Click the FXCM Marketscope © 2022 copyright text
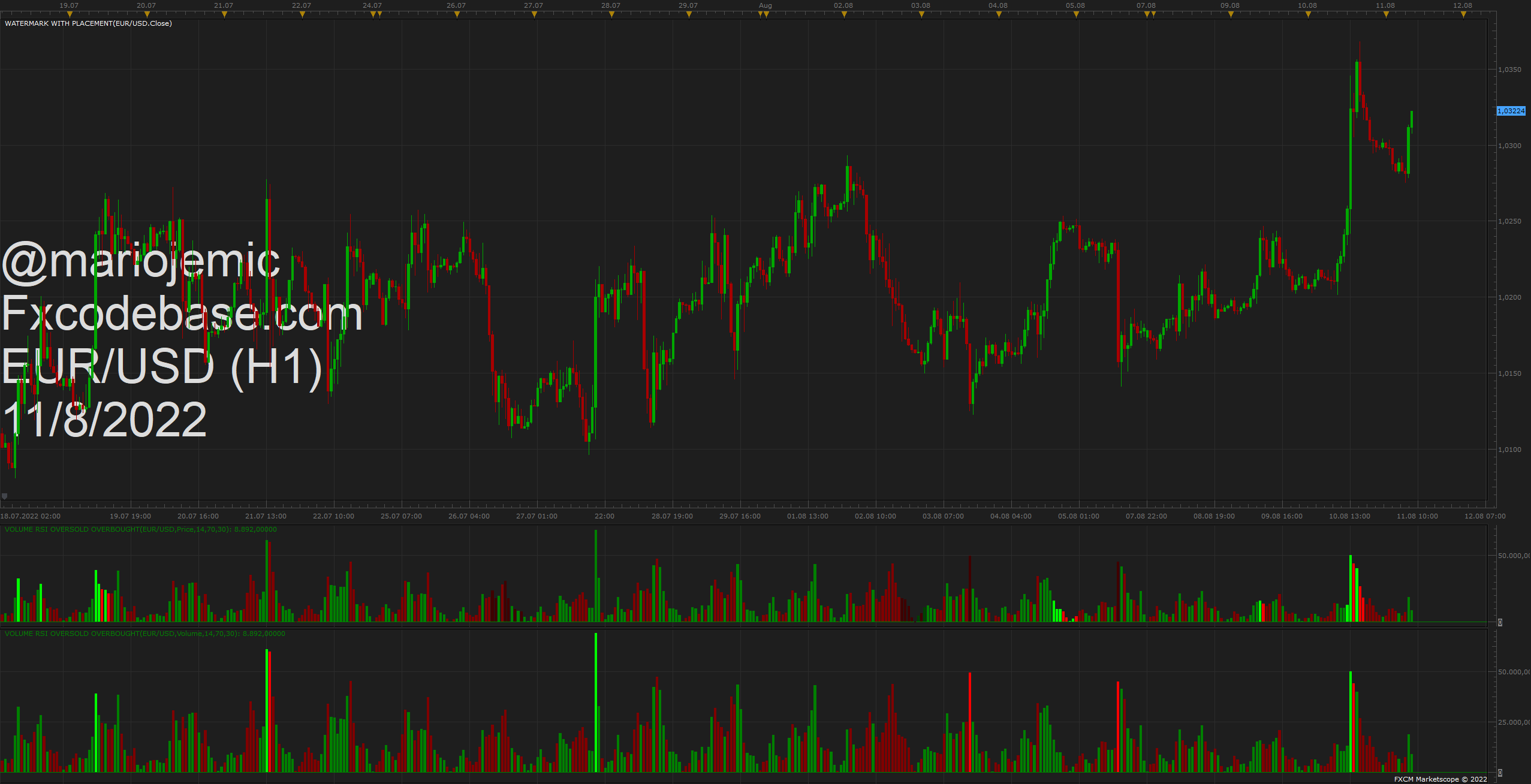1531x784 pixels. point(1440,779)
